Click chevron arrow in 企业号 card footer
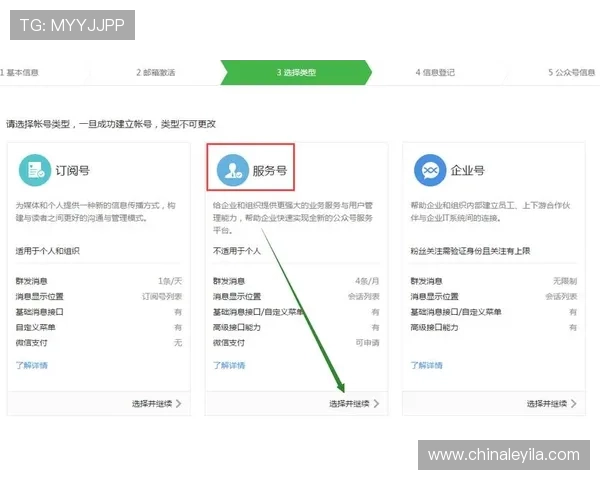The image size is (600, 480). click(574, 403)
